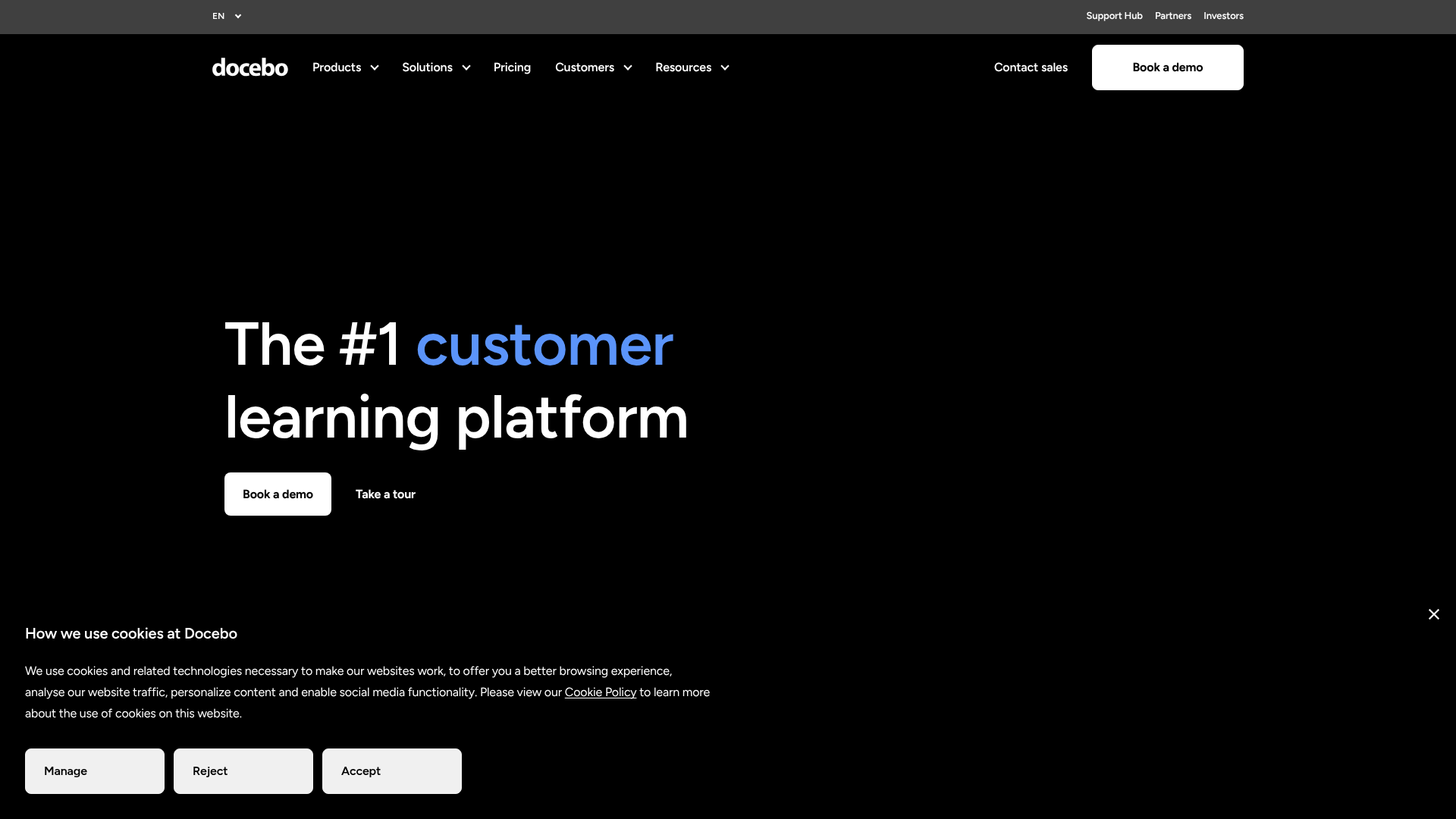Viewport: 1456px width, 819px height.
Task: Expand the Resources dropdown
Action: click(x=692, y=67)
